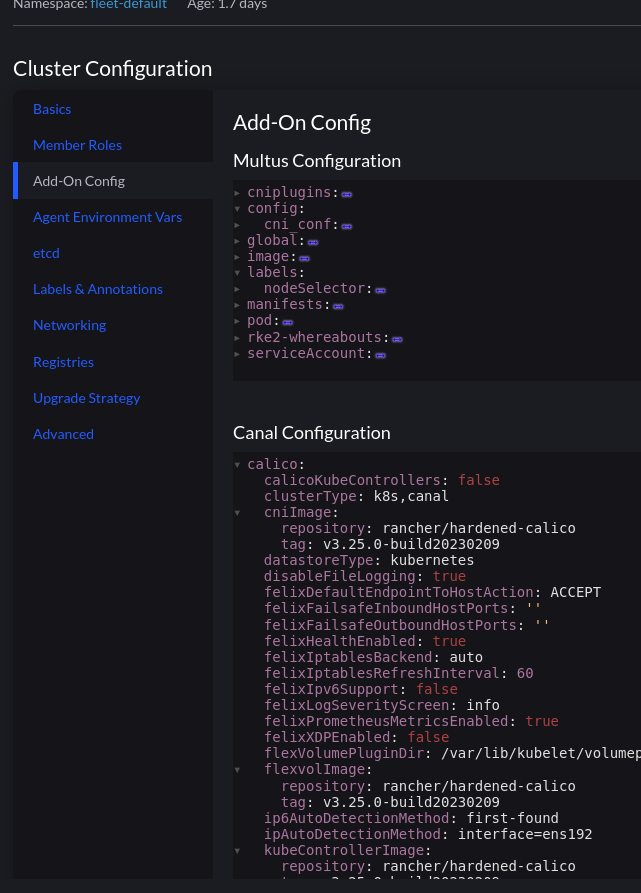
Task: Click the Canal Configuration heading
Action: click(x=312, y=433)
